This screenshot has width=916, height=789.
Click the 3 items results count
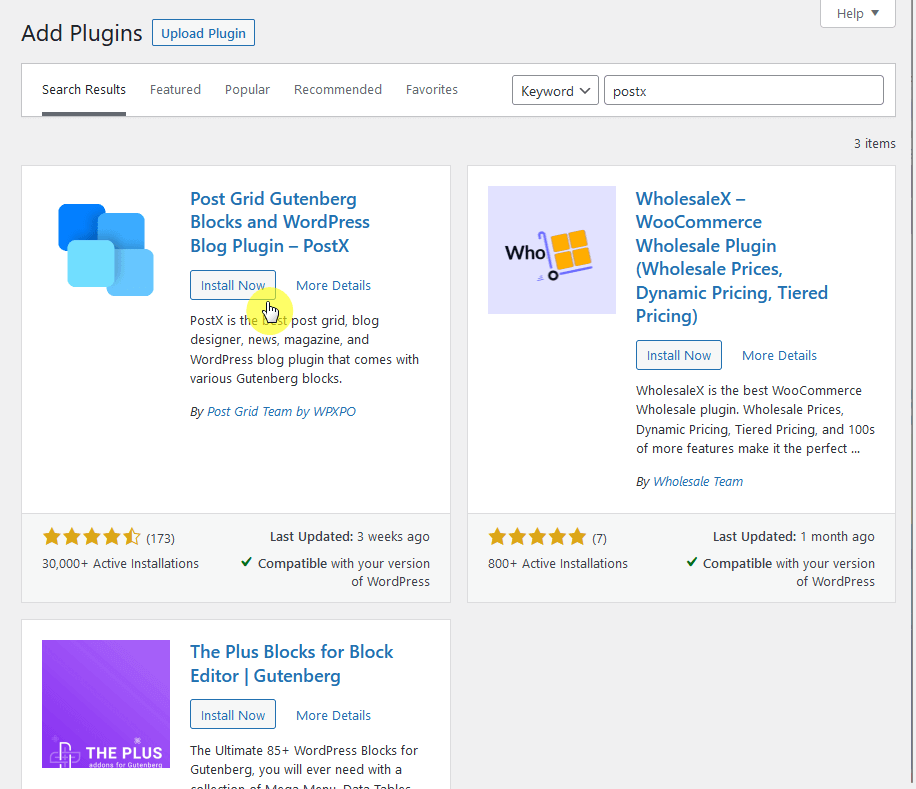tap(875, 144)
